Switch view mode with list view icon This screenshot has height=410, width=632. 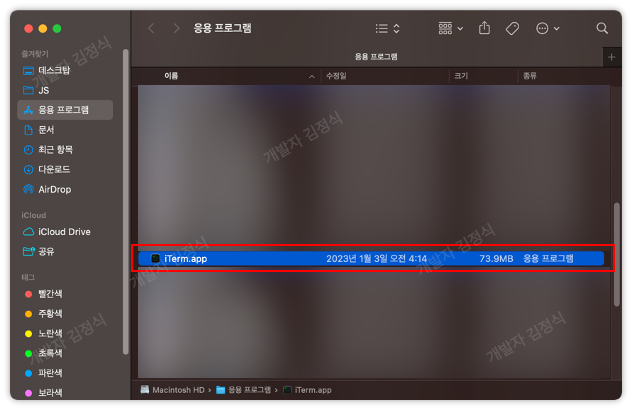click(x=387, y=28)
